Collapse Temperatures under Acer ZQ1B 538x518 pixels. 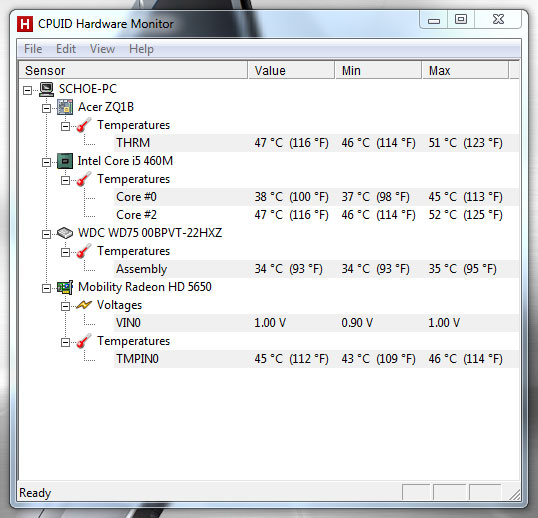65,126
